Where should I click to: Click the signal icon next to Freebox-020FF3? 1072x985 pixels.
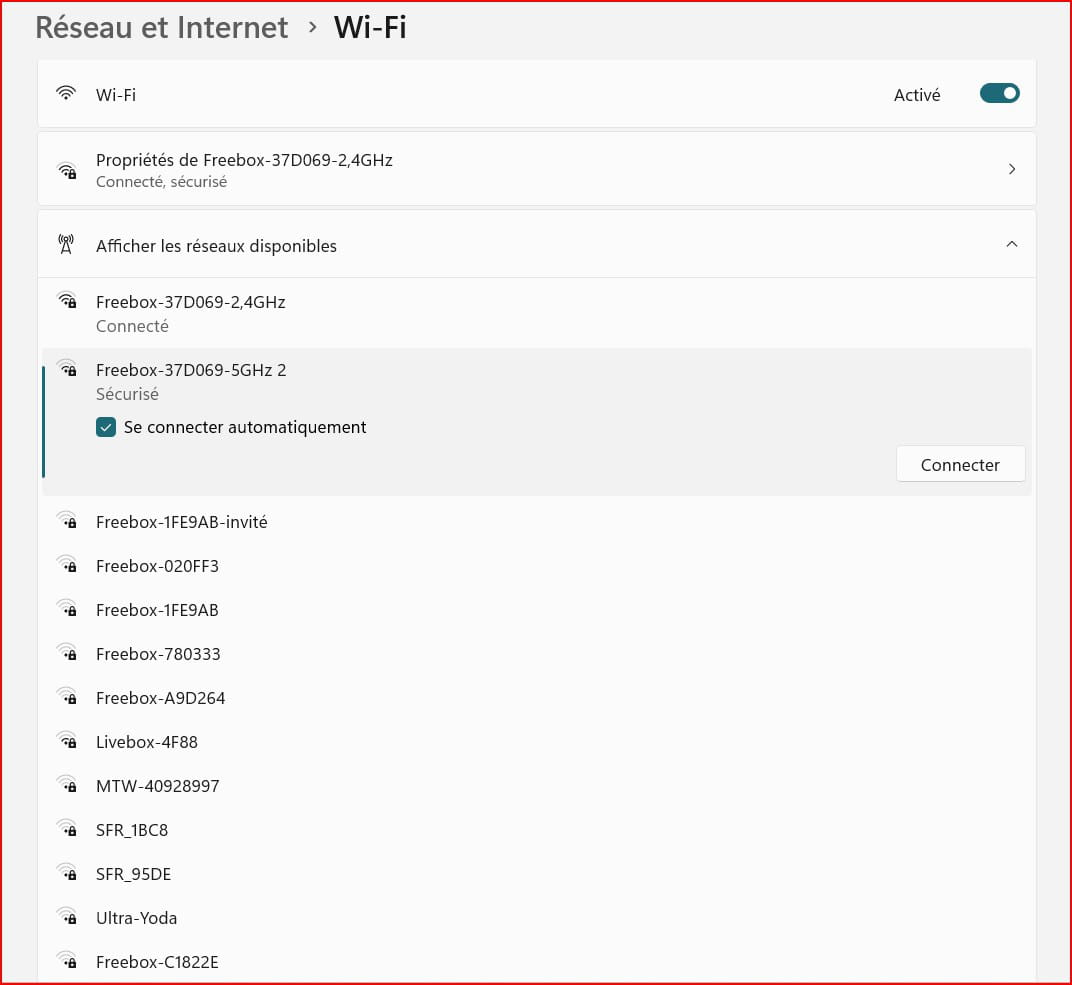[x=67, y=566]
